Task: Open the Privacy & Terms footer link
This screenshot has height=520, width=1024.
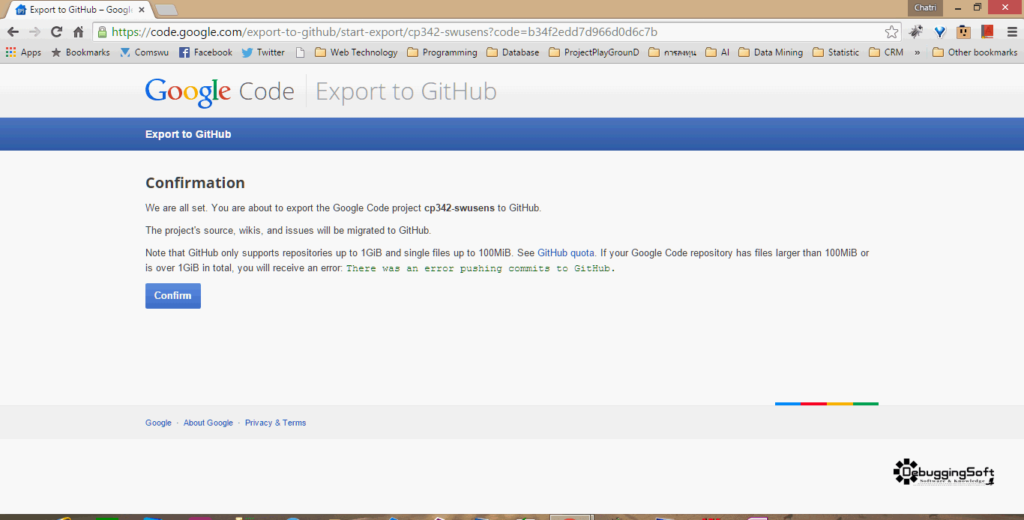Action: [275, 423]
